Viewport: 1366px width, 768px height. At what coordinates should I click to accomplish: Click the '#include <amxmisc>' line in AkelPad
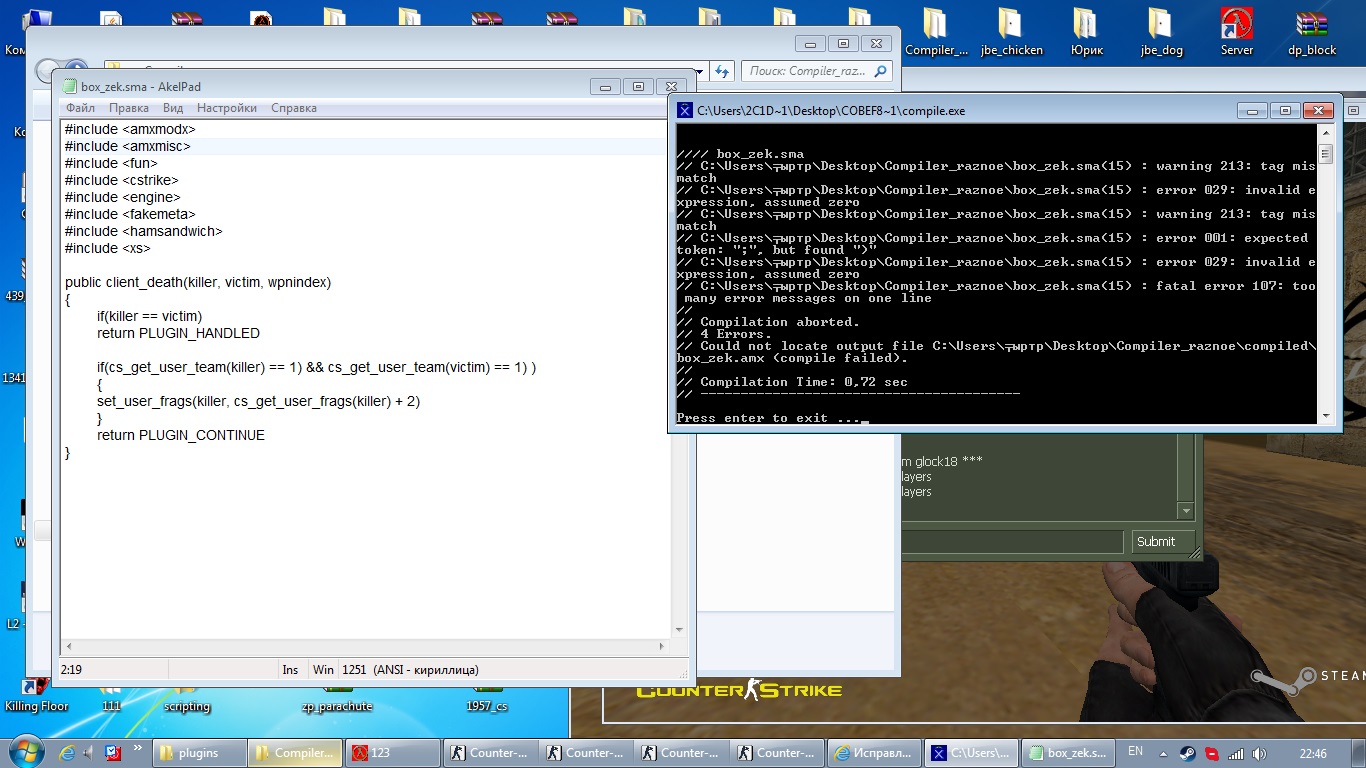pos(127,146)
